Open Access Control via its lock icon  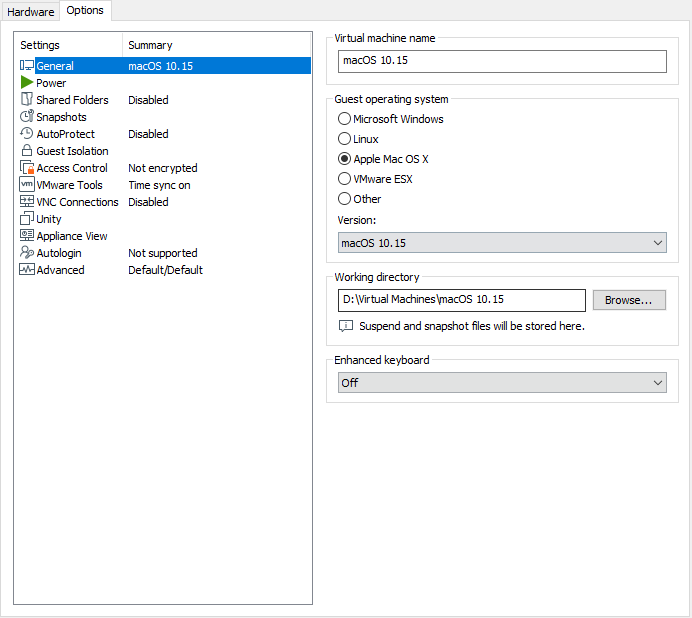pos(27,168)
